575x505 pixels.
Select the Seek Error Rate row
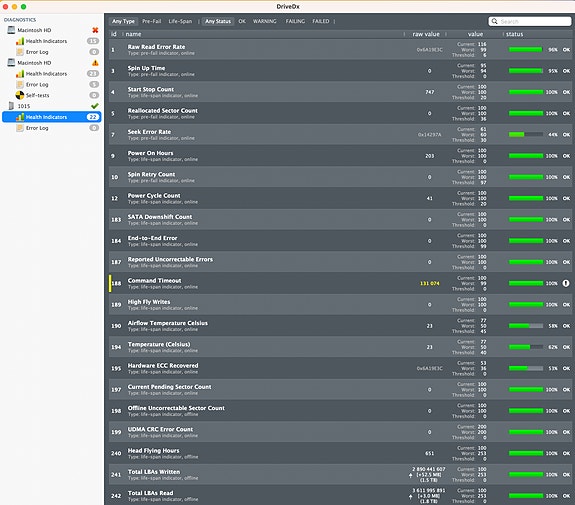coord(340,135)
